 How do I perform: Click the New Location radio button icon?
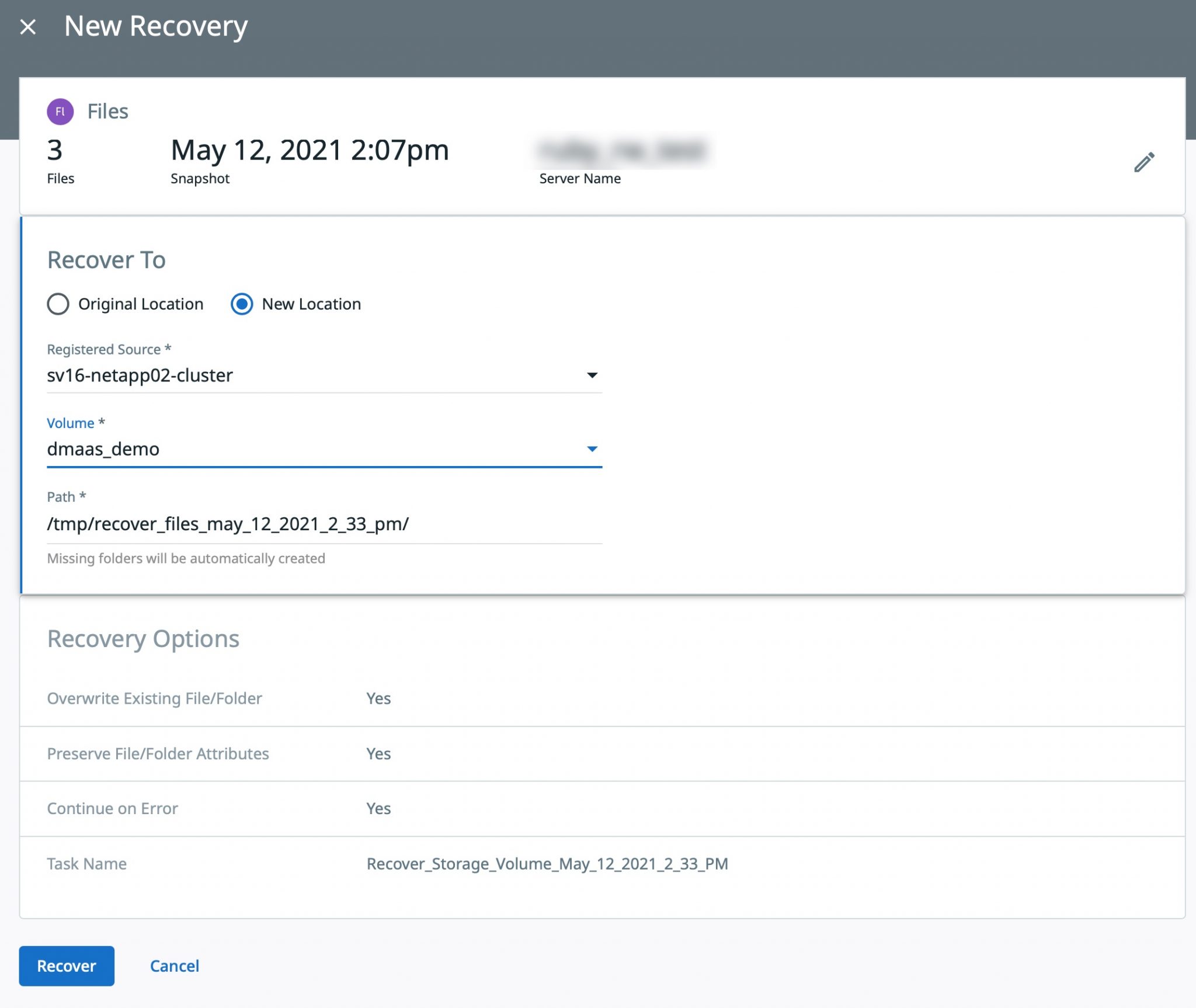click(243, 303)
